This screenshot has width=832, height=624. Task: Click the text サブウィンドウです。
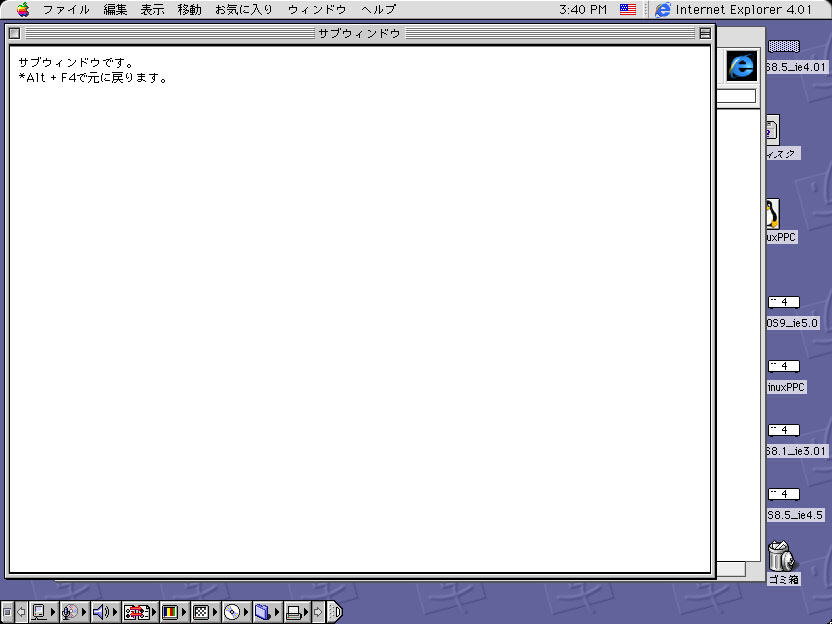76,63
